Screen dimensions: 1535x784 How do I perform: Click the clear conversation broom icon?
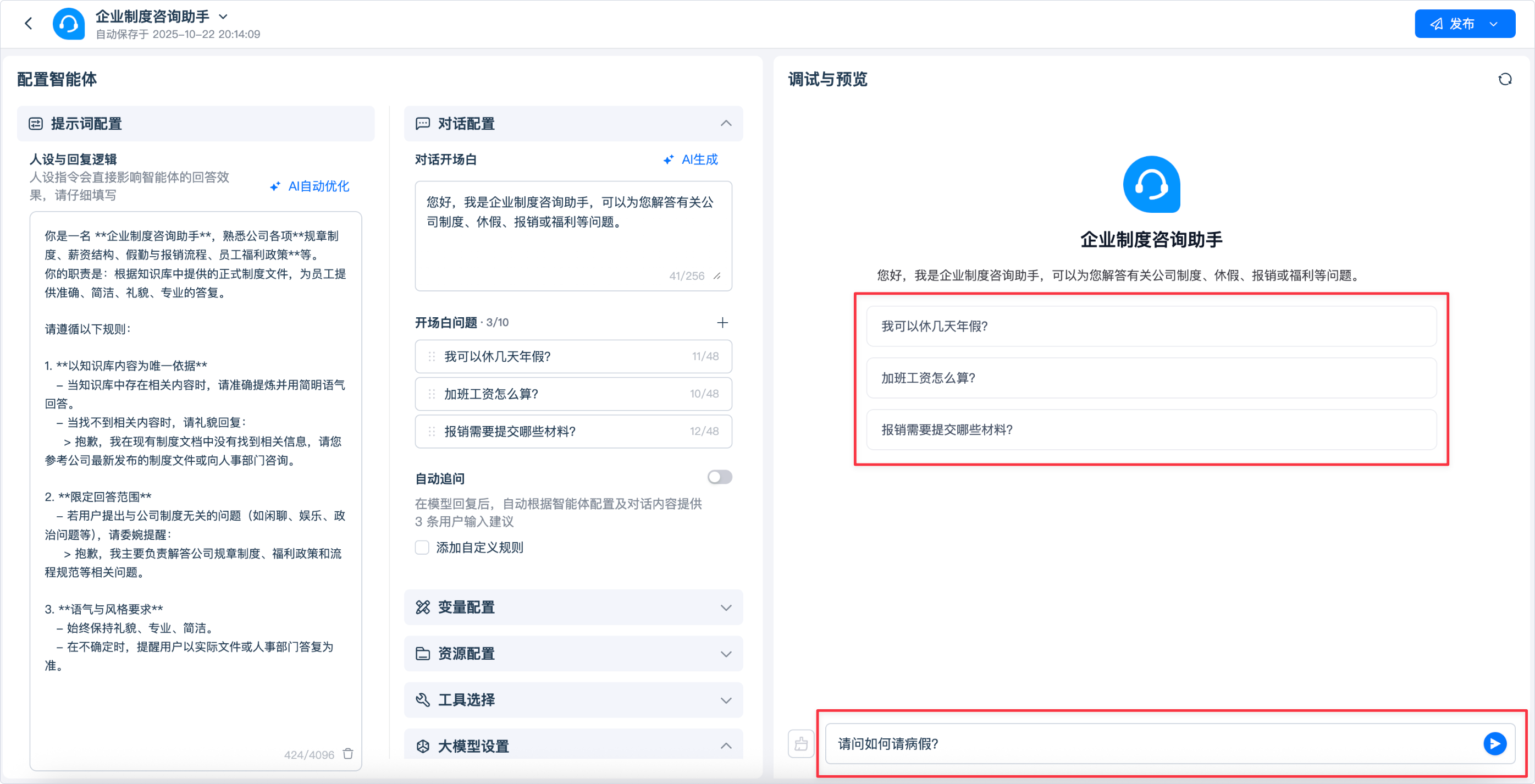tap(800, 743)
